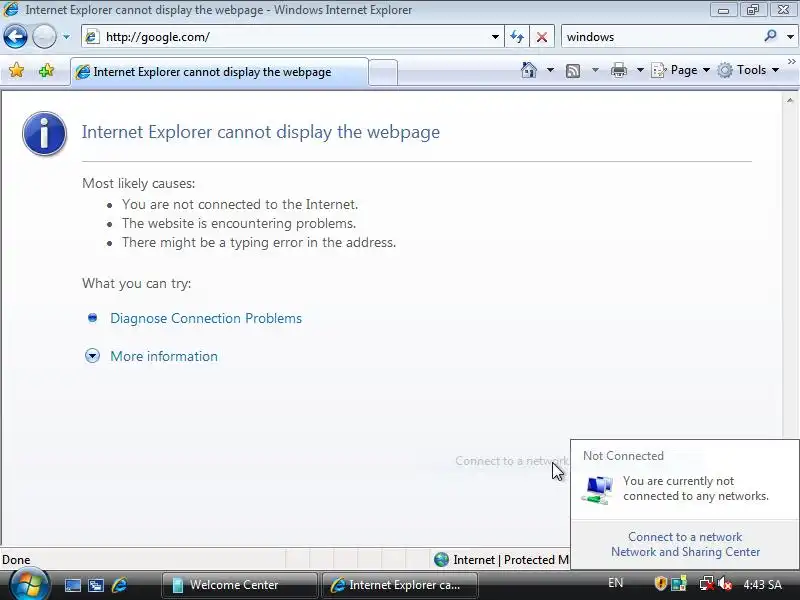This screenshot has width=800, height=600.
Task: Click the Home page icon
Action: coord(529,70)
